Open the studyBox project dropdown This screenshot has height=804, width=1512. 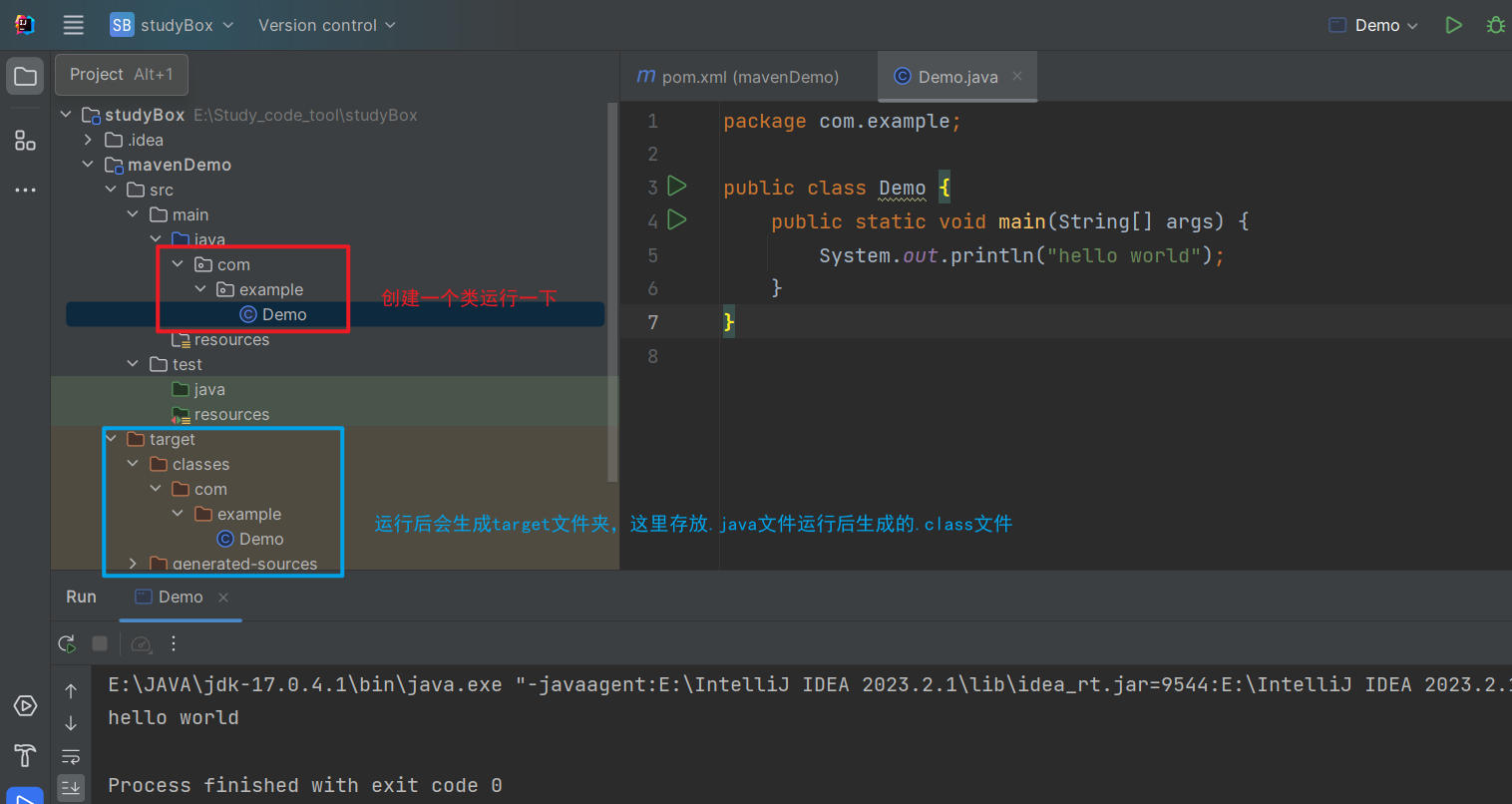tap(172, 25)
